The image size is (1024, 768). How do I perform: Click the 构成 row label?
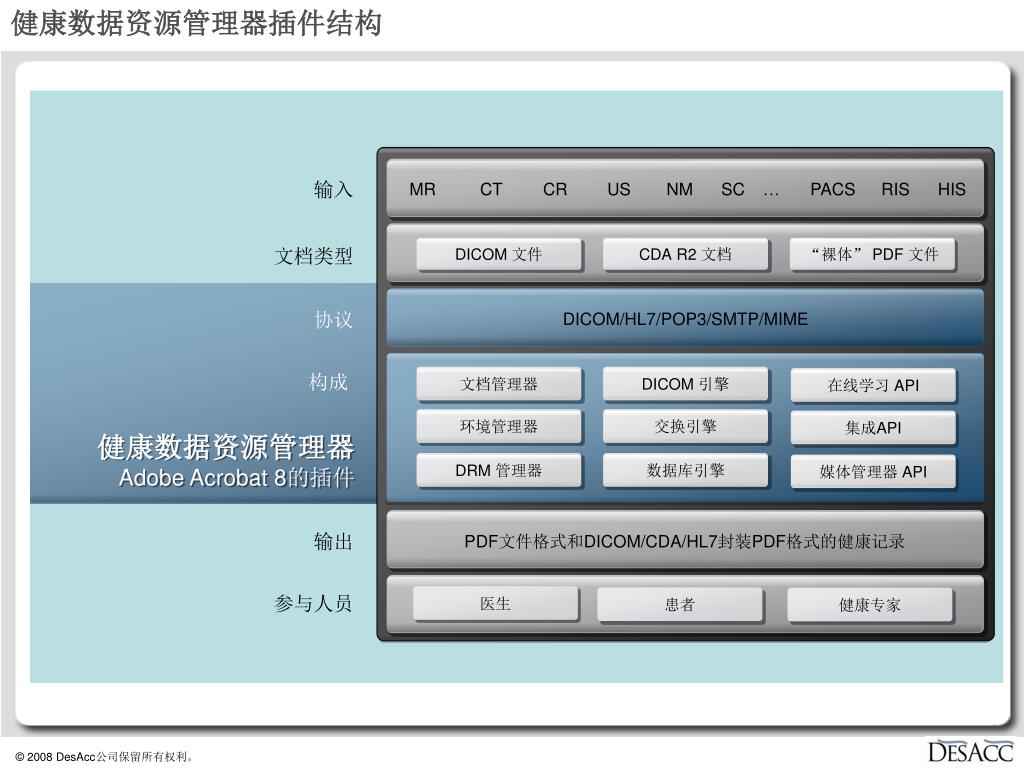328,381
